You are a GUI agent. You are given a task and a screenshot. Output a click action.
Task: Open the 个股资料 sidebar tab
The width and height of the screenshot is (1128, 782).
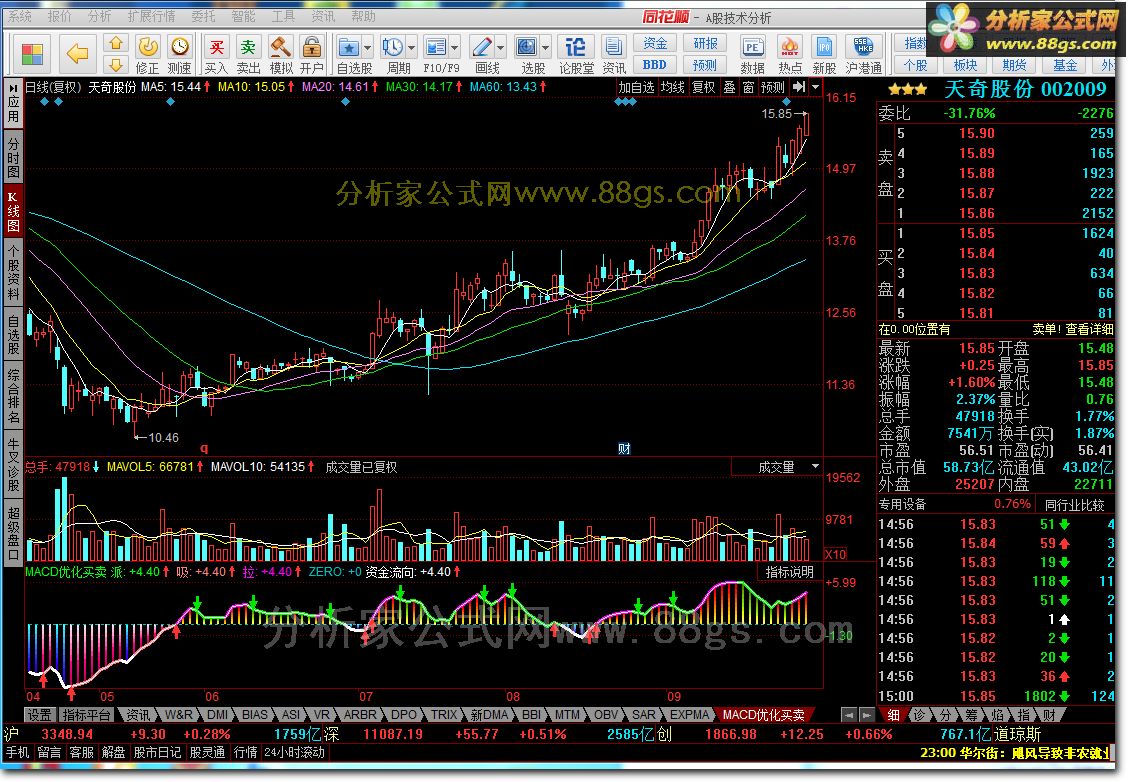(13, 273)
